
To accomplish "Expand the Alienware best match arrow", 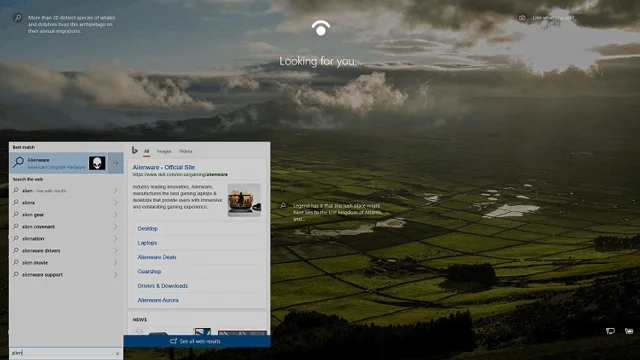I will pos(116,163).
